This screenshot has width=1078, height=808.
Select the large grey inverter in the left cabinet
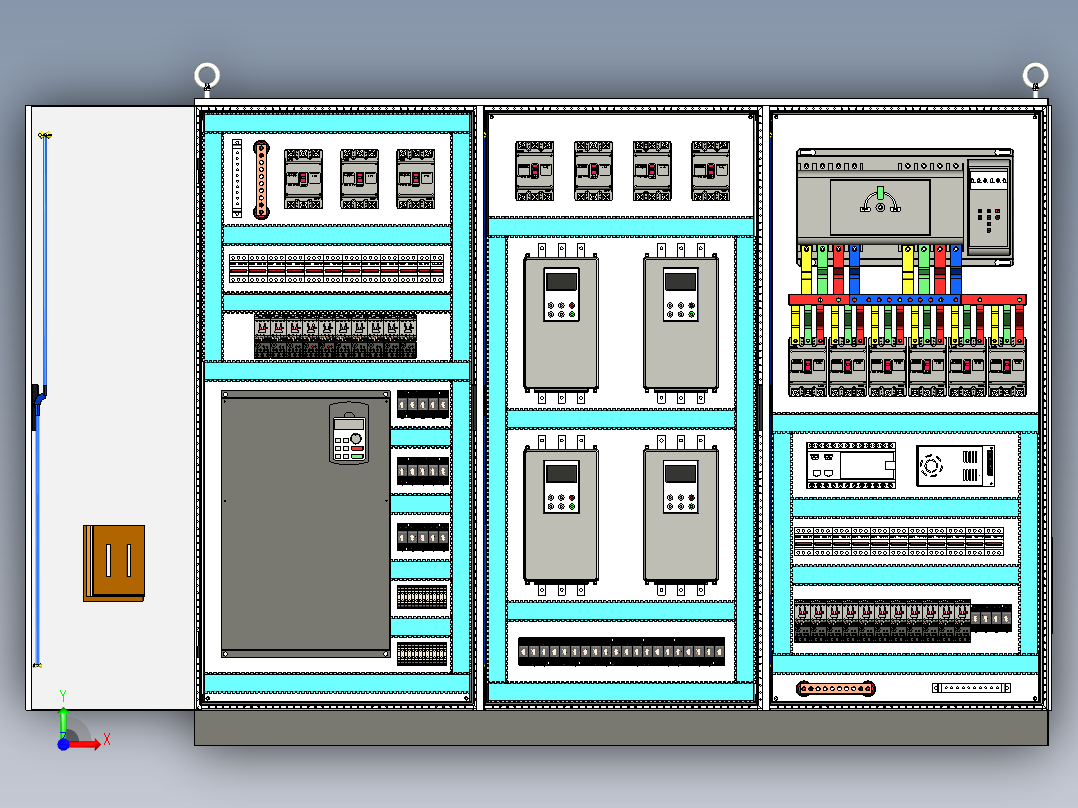[306, 524]
